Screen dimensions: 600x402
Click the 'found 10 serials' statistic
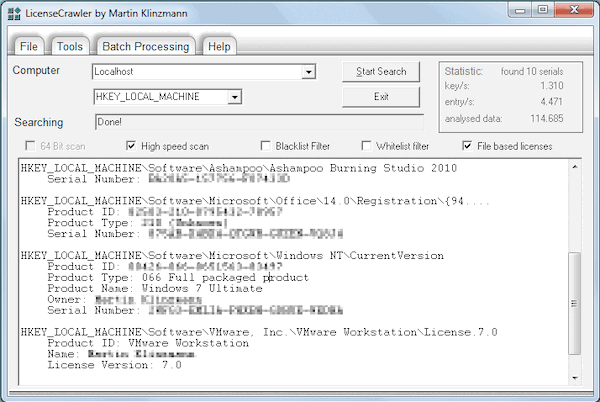(532, 72)
